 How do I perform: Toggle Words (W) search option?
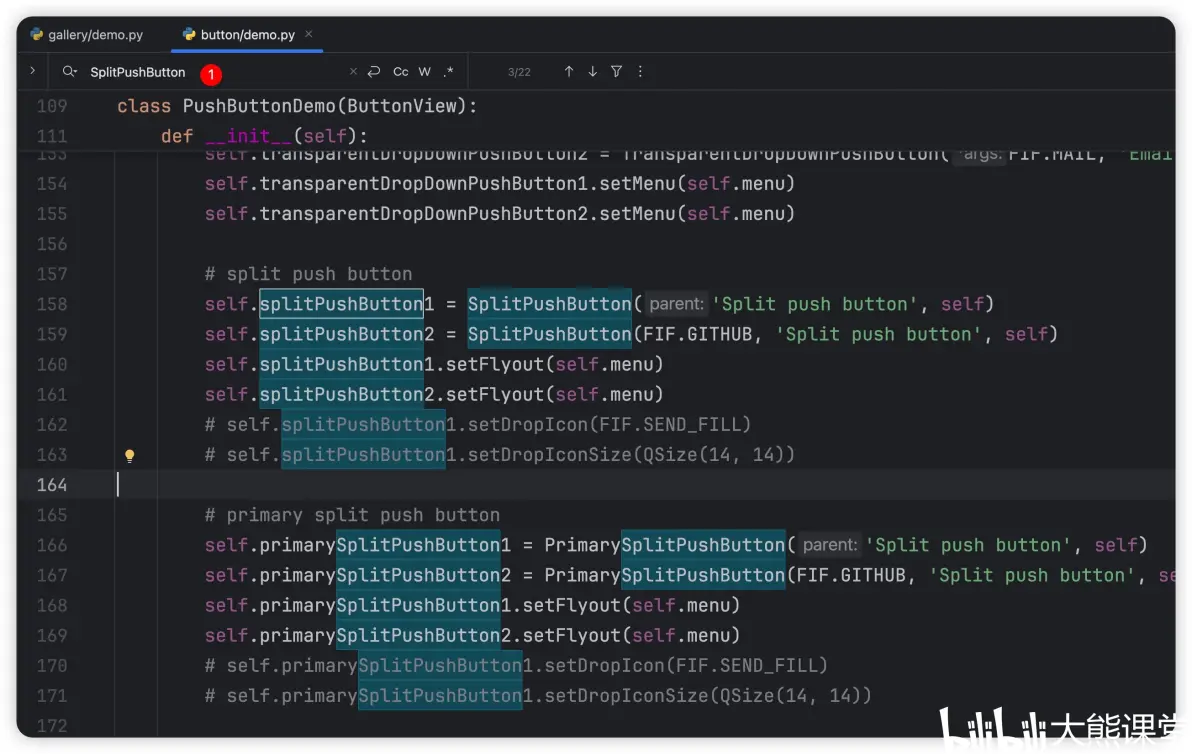click(x=425, y=71)
